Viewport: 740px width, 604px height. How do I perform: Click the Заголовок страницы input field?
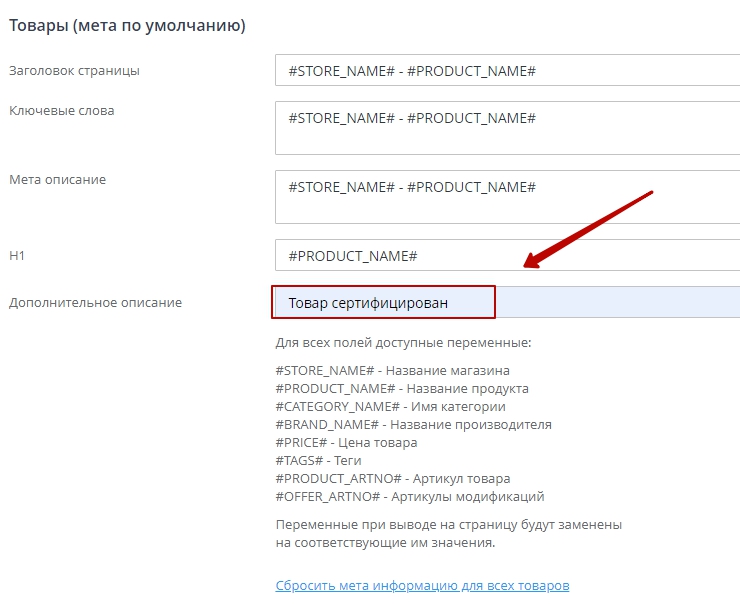click(x=506, y=71)
